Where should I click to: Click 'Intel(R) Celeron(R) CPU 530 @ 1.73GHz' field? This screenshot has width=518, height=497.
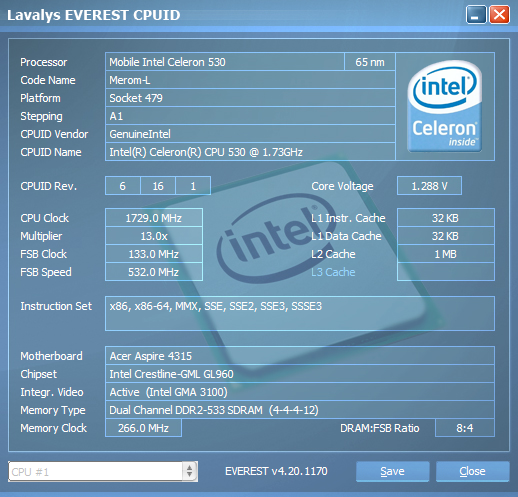(250, 152)
